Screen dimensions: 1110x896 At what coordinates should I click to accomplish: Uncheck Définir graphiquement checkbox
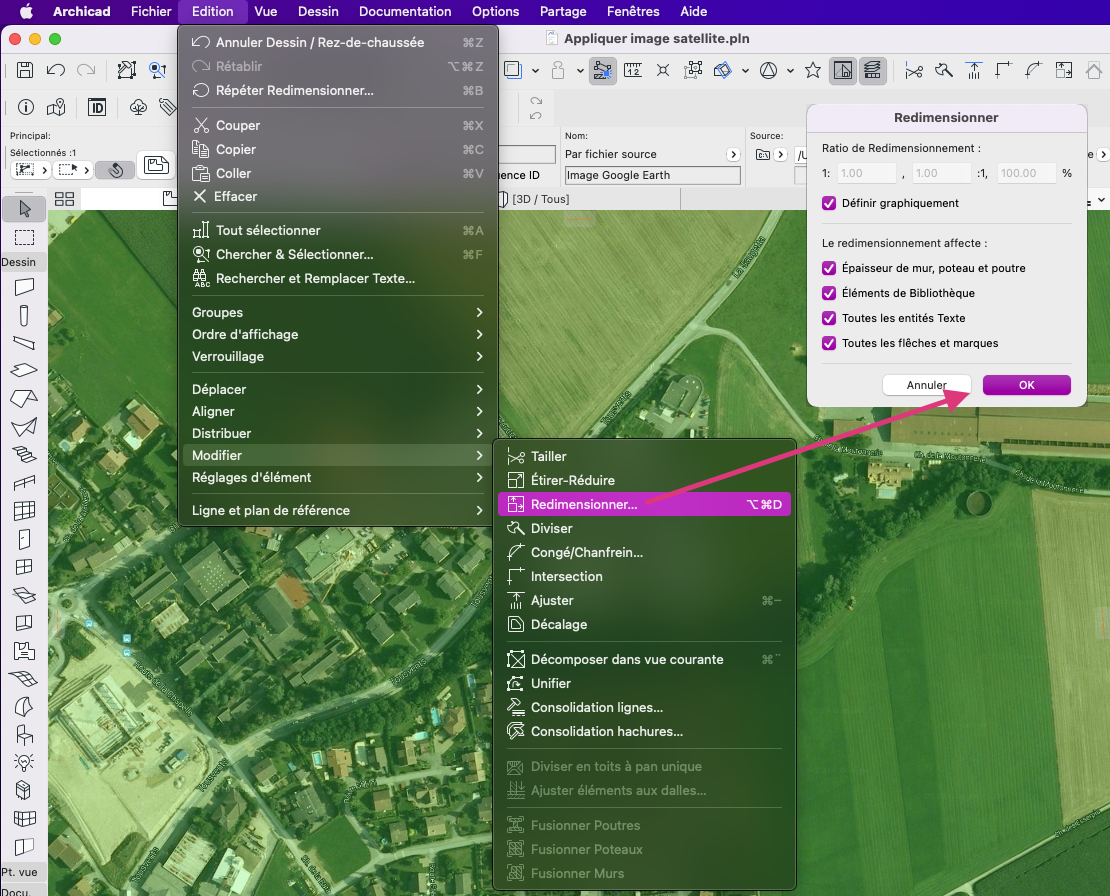click(x=829, y=203)
